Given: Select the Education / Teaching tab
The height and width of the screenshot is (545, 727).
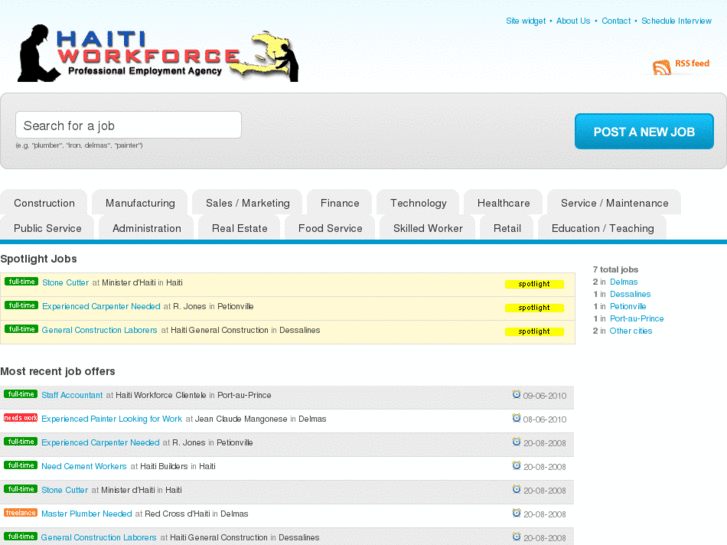Looking at the screenshot, I should pos(603,228).
